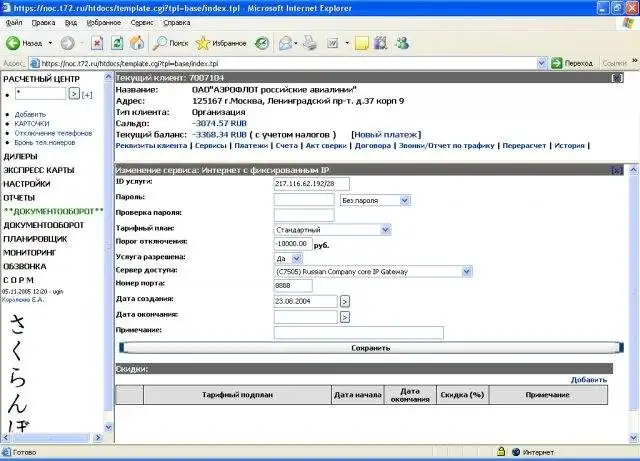Click the Добавить link above discounts table
The height and width of the screenshot is (461, 640).
point(588,380)
